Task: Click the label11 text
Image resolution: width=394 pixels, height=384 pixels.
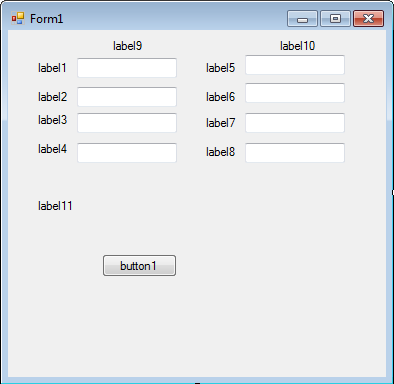Action: (x=55, y=206)
